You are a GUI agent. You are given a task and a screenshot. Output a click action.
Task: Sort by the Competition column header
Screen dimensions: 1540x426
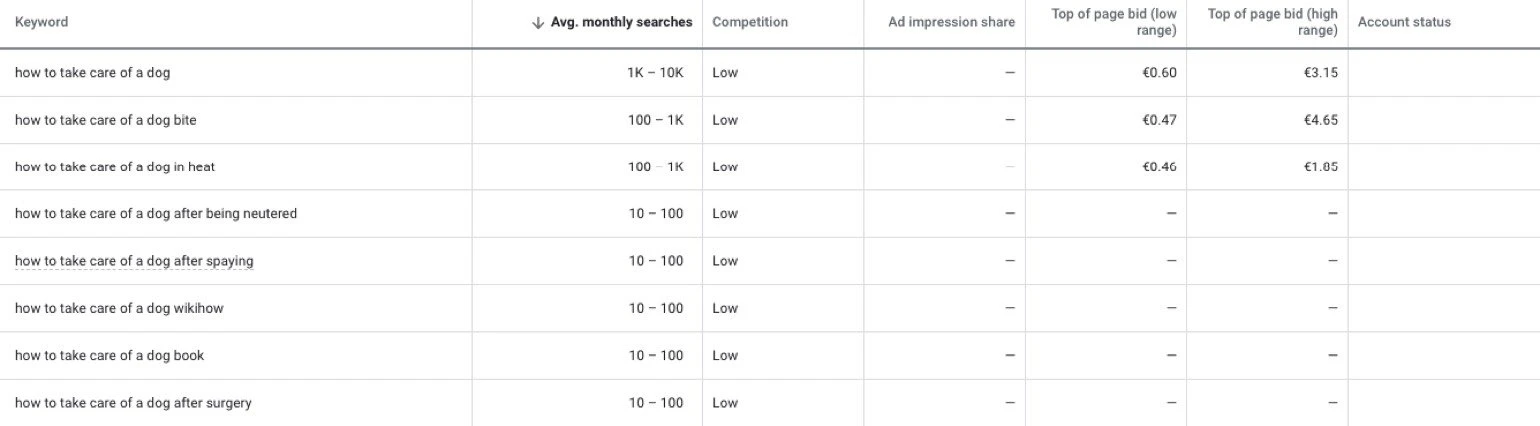750,22
